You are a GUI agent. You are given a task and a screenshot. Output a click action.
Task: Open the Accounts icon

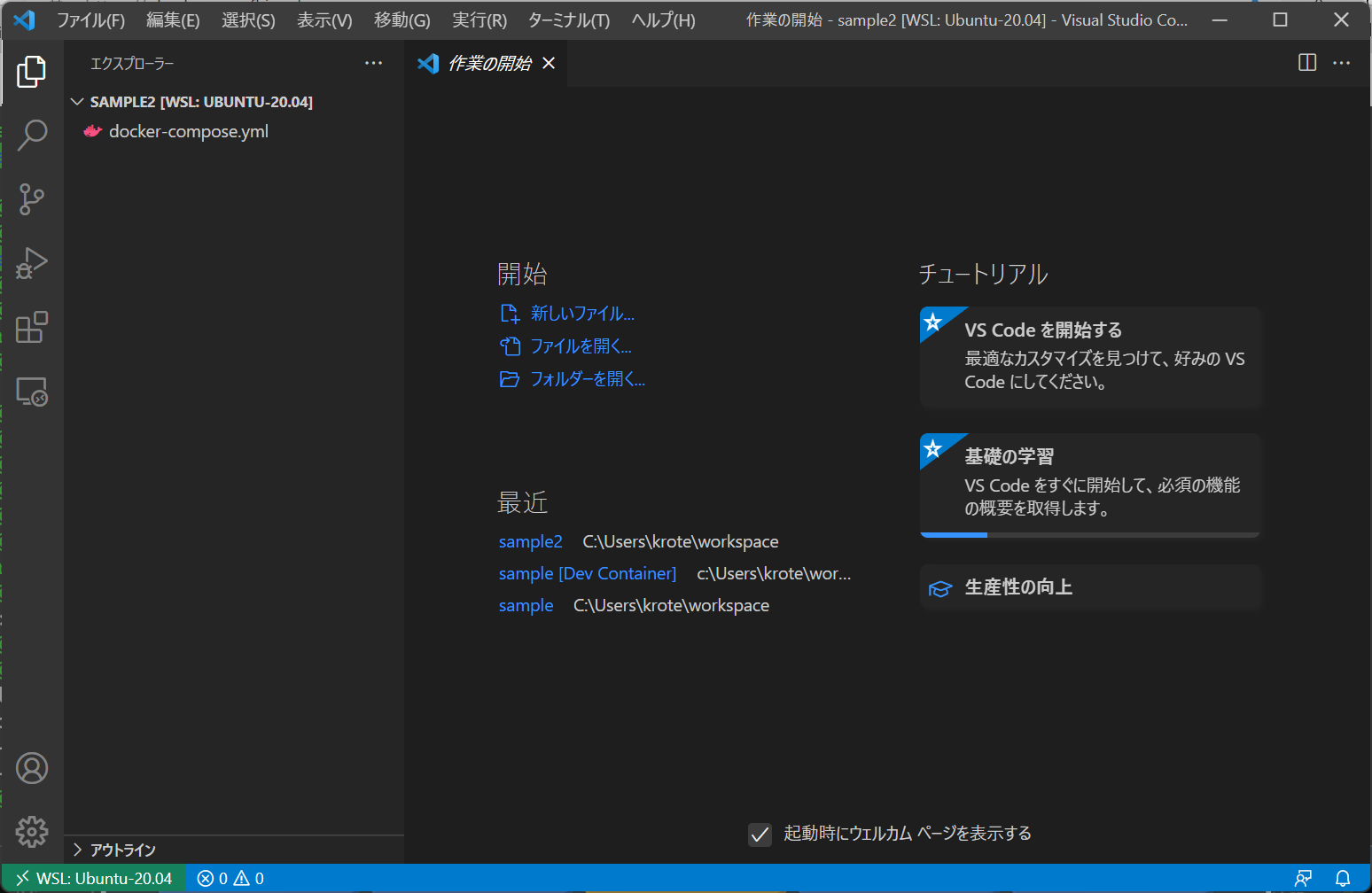(32, 768)
